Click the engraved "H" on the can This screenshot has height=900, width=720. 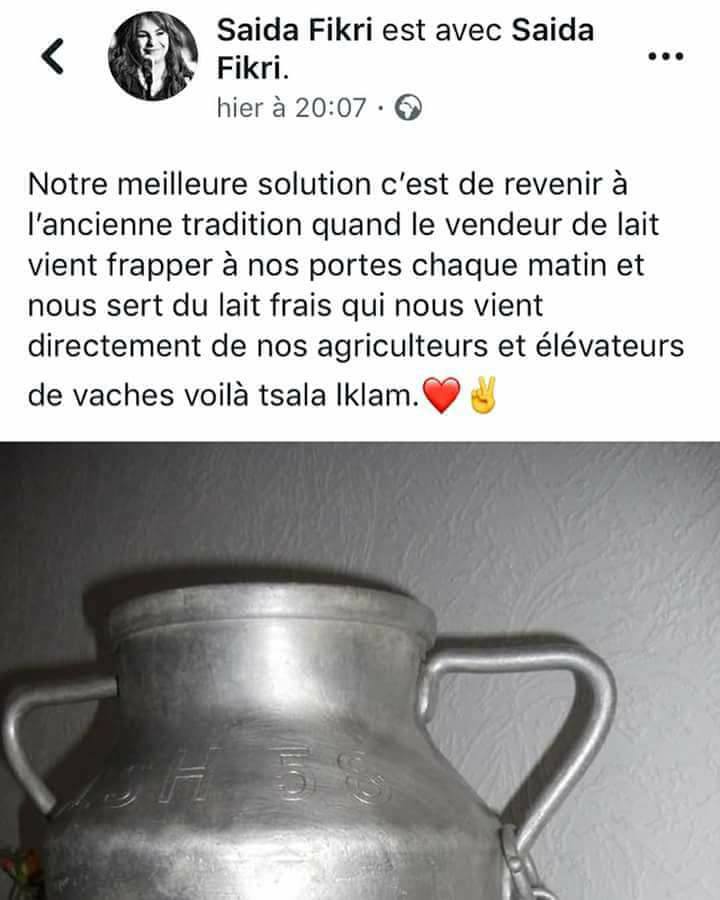pyautogui.click(x=181, y=776)
